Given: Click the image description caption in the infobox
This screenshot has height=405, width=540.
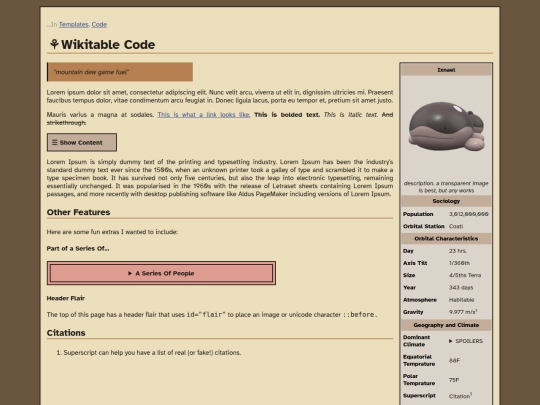Looking at the screenshot, I should click(x=446, y=187).
